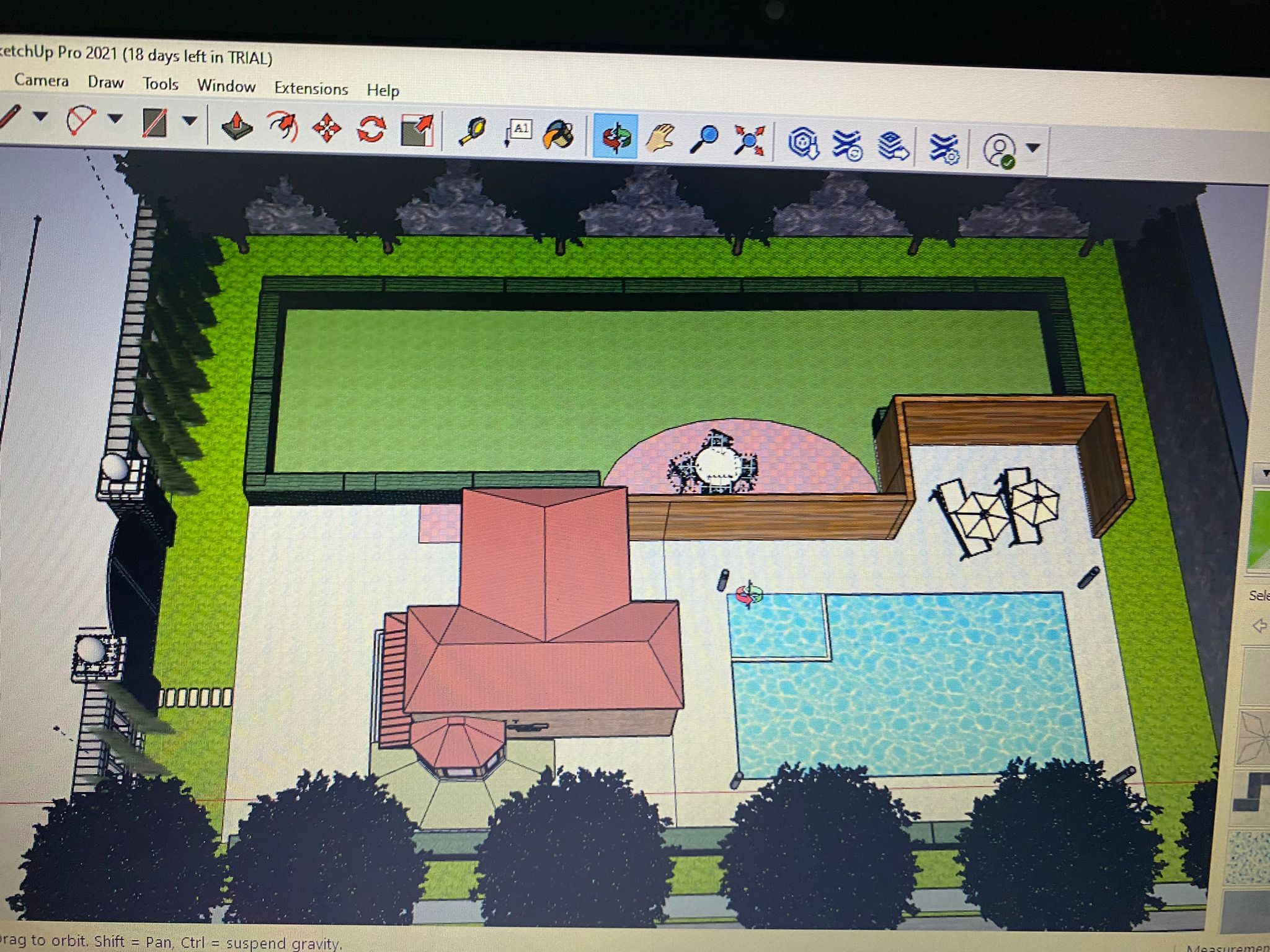The image size is (1270, 952).
Task: Select the Zoom magnifier tool
Action: pos(704,139)
